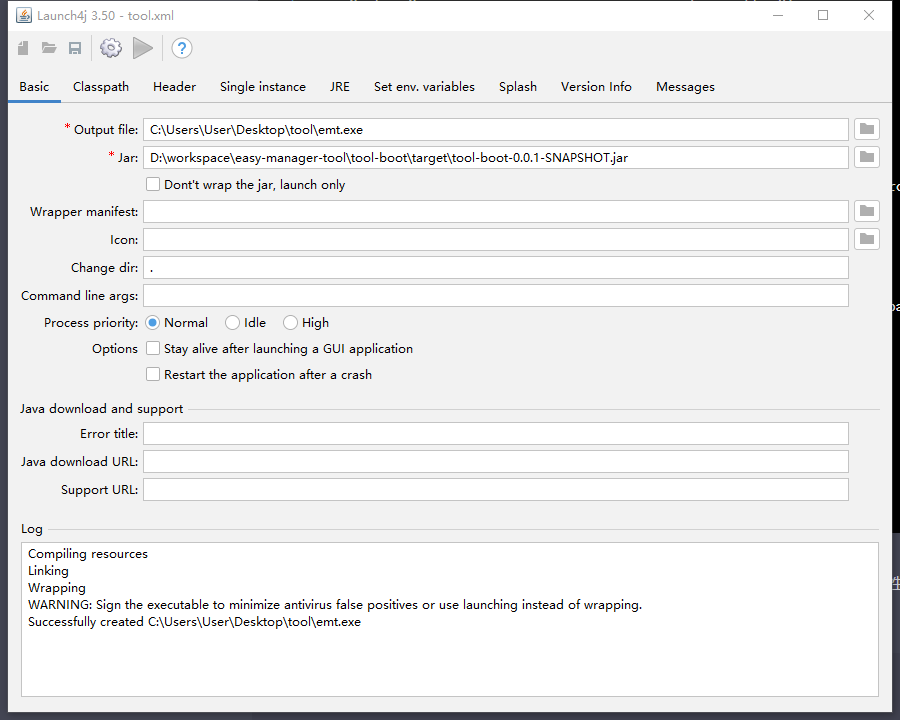Test the wrapper with the play icon

pyautogui.click(x=143, y=48)
